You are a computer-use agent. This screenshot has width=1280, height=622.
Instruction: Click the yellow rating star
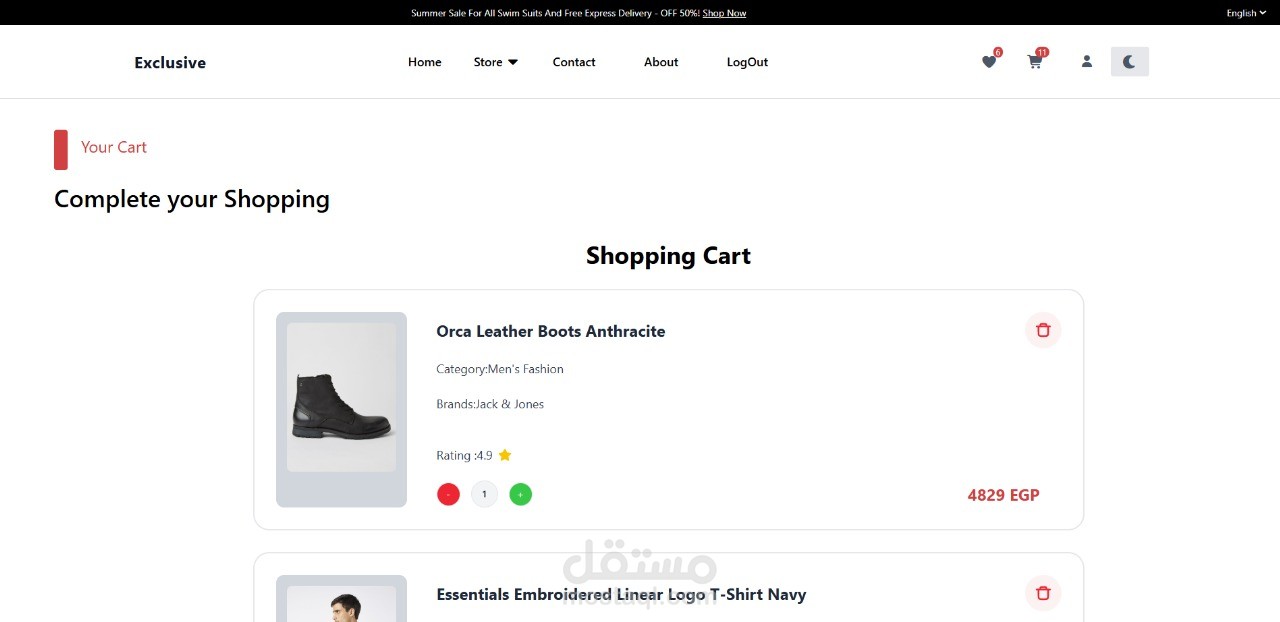505,455
